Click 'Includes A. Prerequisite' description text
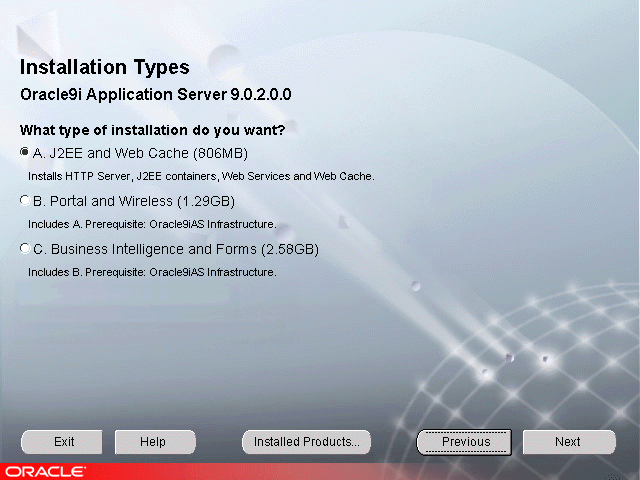 point(152,224)
